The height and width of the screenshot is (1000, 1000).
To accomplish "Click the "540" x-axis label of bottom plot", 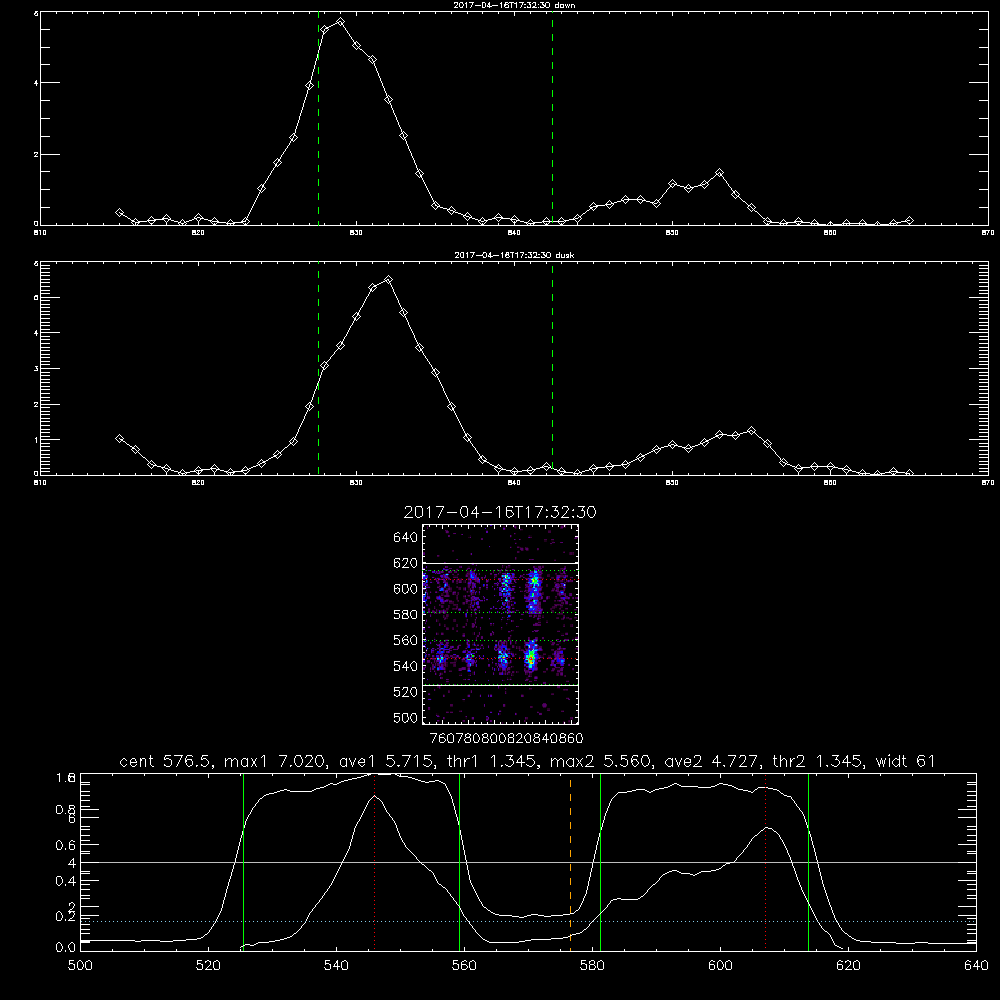I will 336,966.
